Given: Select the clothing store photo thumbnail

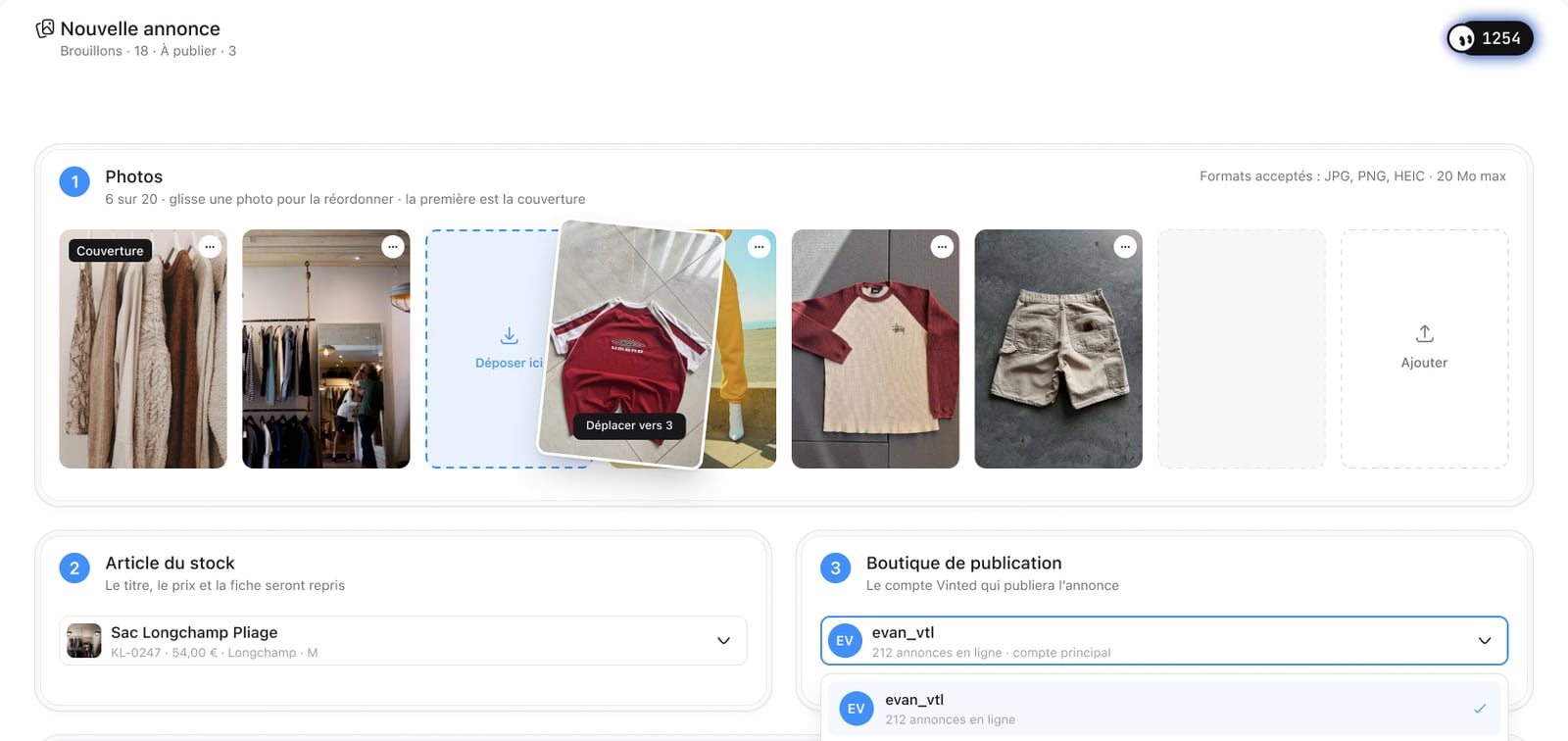Looking at the screenshot, I should tap(326, 349).
